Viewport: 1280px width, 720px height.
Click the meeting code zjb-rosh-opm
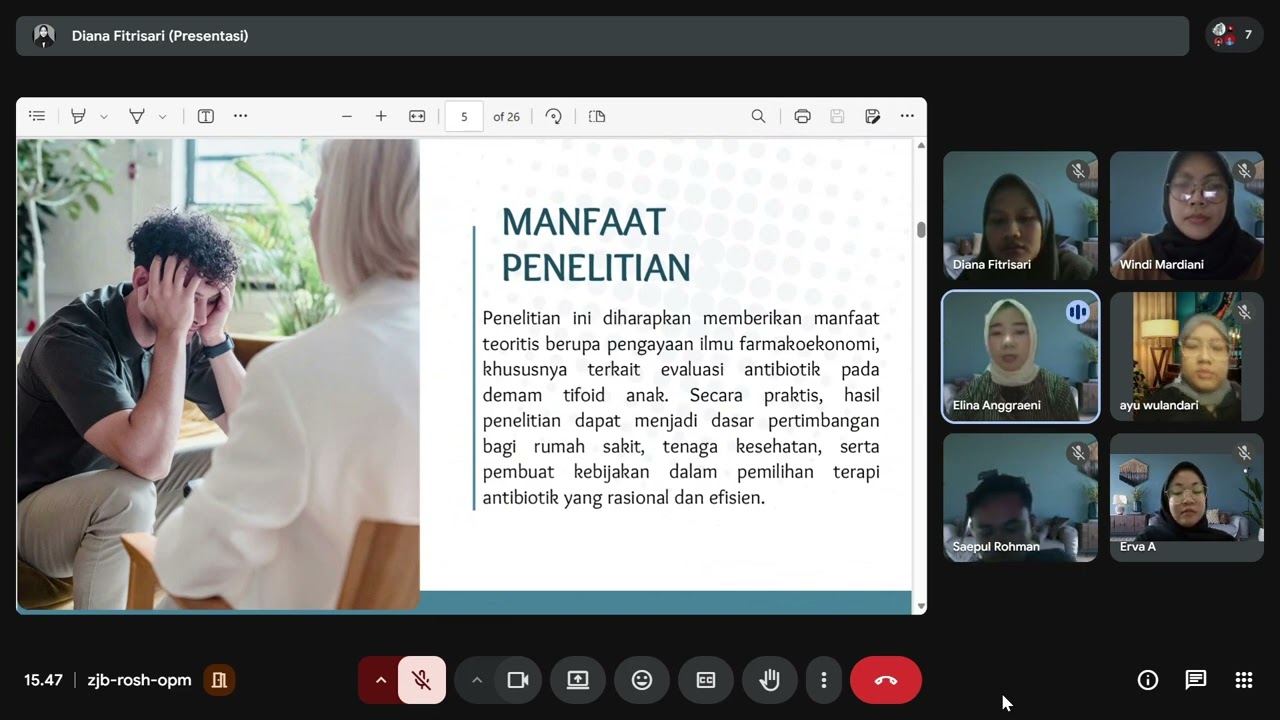point(139,680)
